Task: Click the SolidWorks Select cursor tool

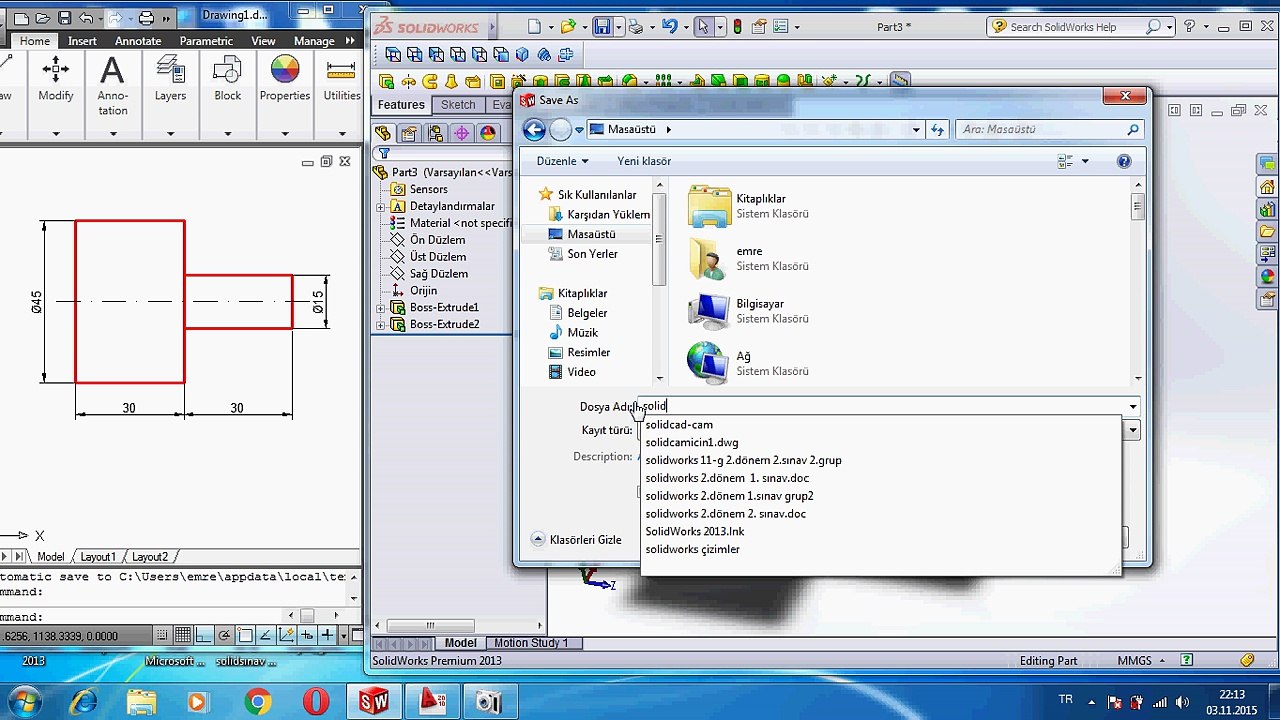Action: pos(703,27)
